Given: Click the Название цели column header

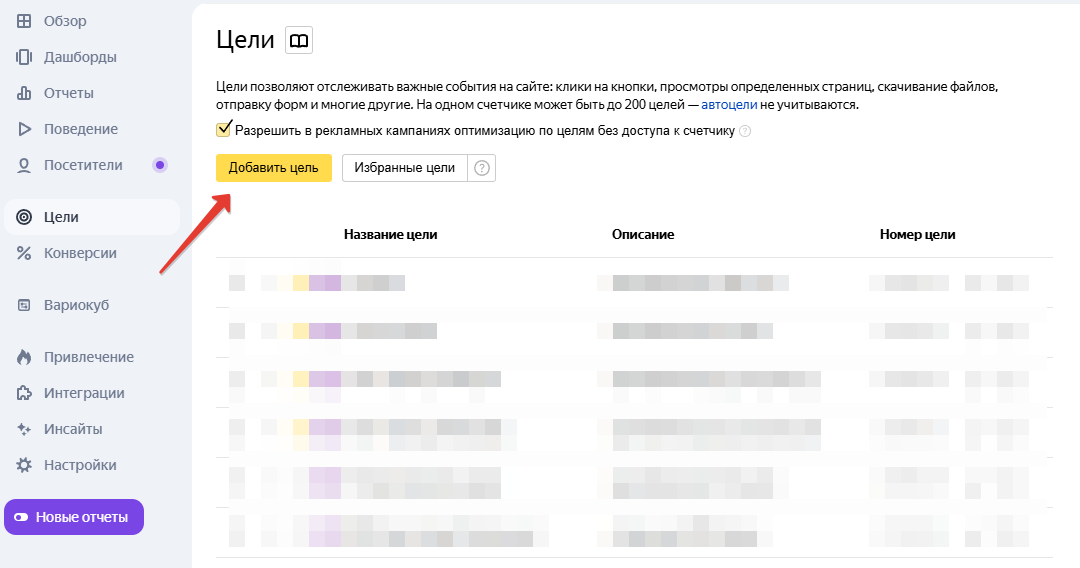Looking at the screenshot, I should [390, 234].
